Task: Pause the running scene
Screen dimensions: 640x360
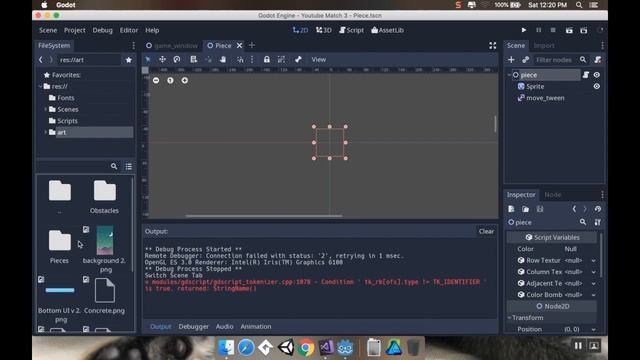Action: click(x=538, y=30)
